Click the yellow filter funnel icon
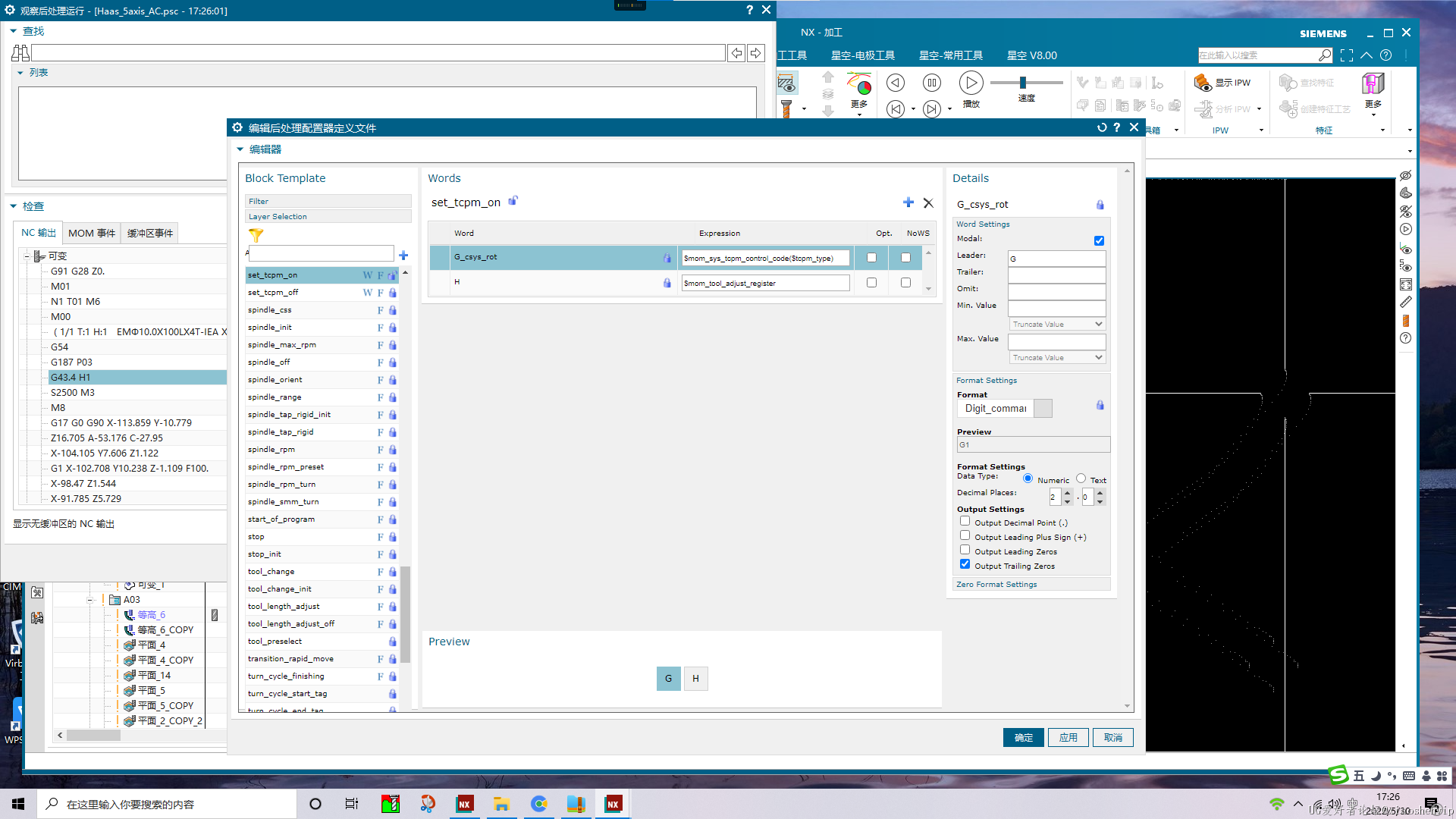 [x=256, y=236]
